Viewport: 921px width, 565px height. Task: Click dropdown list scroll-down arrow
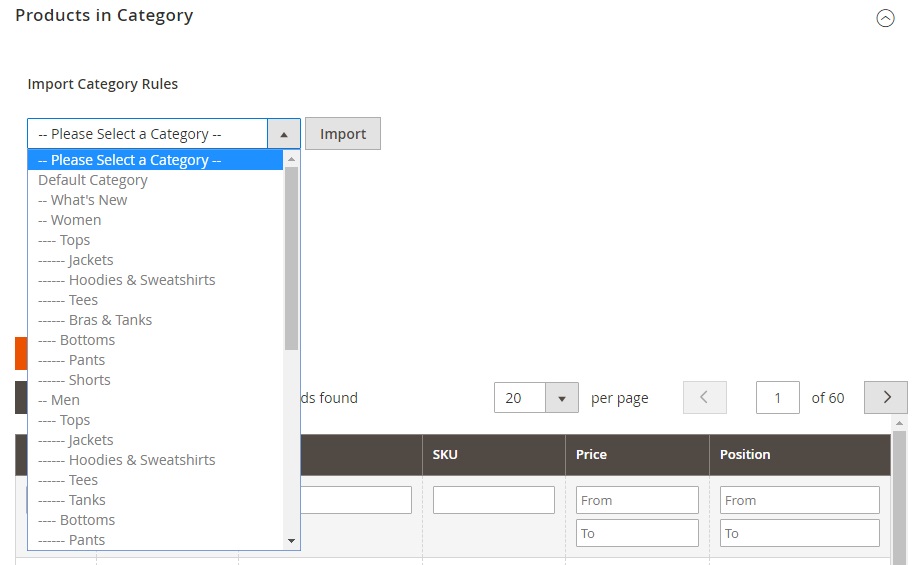tap(291, 541)
